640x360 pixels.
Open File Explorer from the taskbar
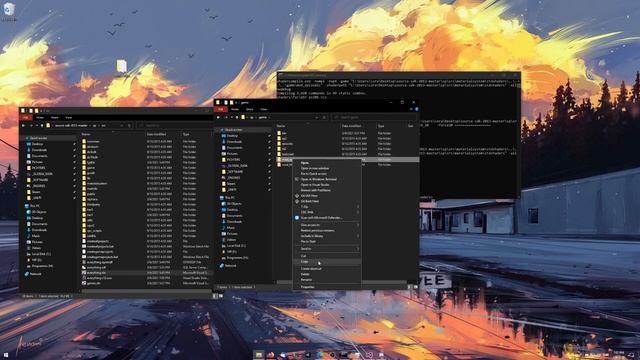pyautogui.click(x=259, y=355)
